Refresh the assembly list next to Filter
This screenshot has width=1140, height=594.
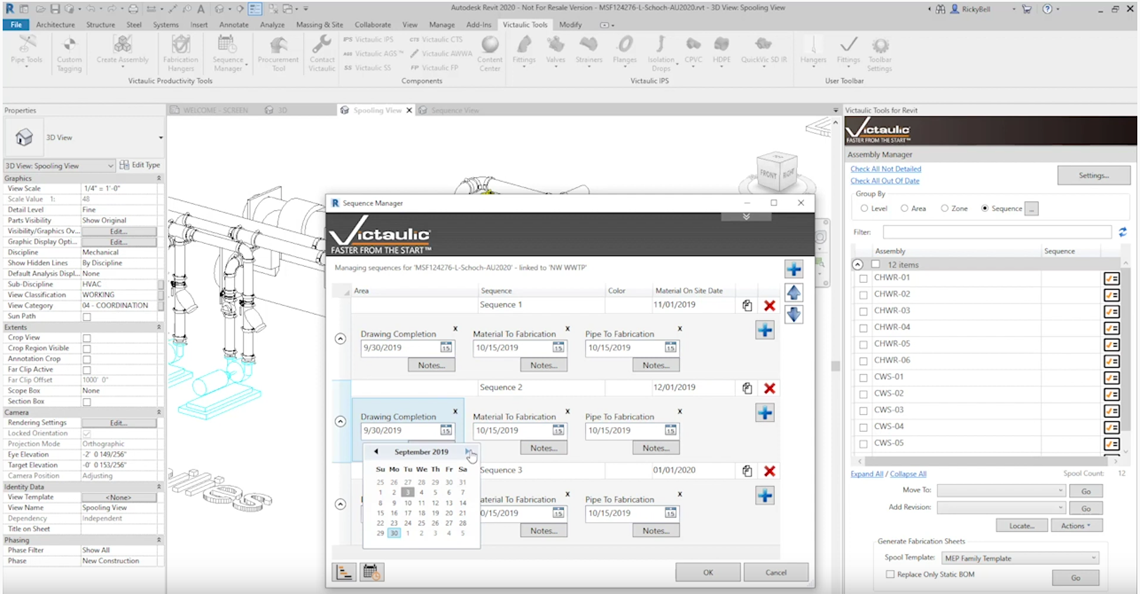click(1123, 232)
